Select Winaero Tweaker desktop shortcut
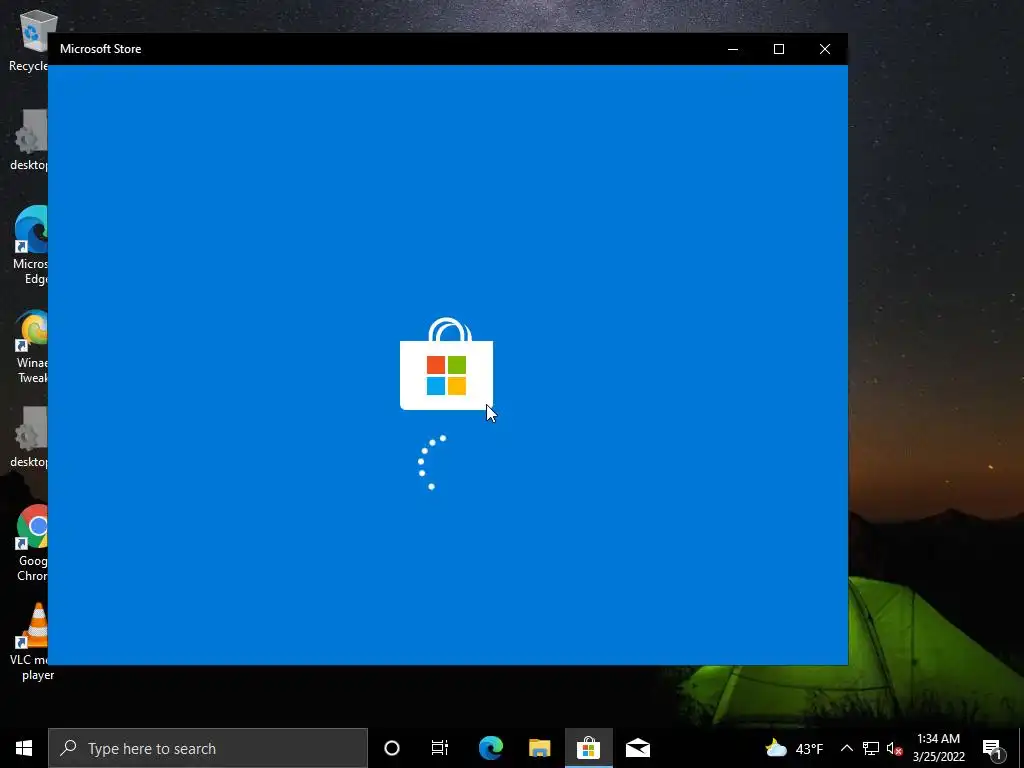1024x768 pixels. 30,346
